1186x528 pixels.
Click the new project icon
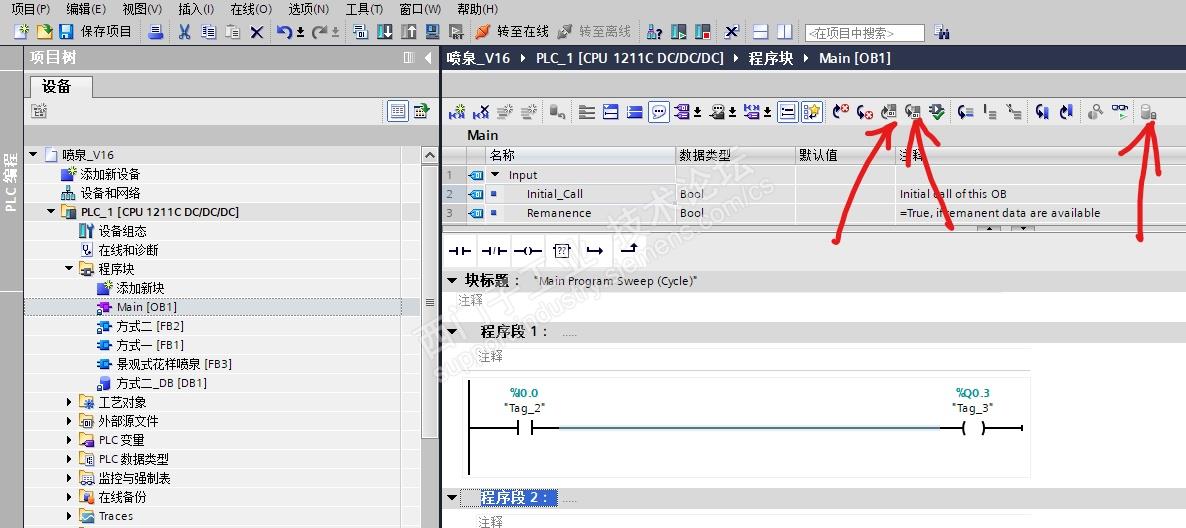[22, 32]
